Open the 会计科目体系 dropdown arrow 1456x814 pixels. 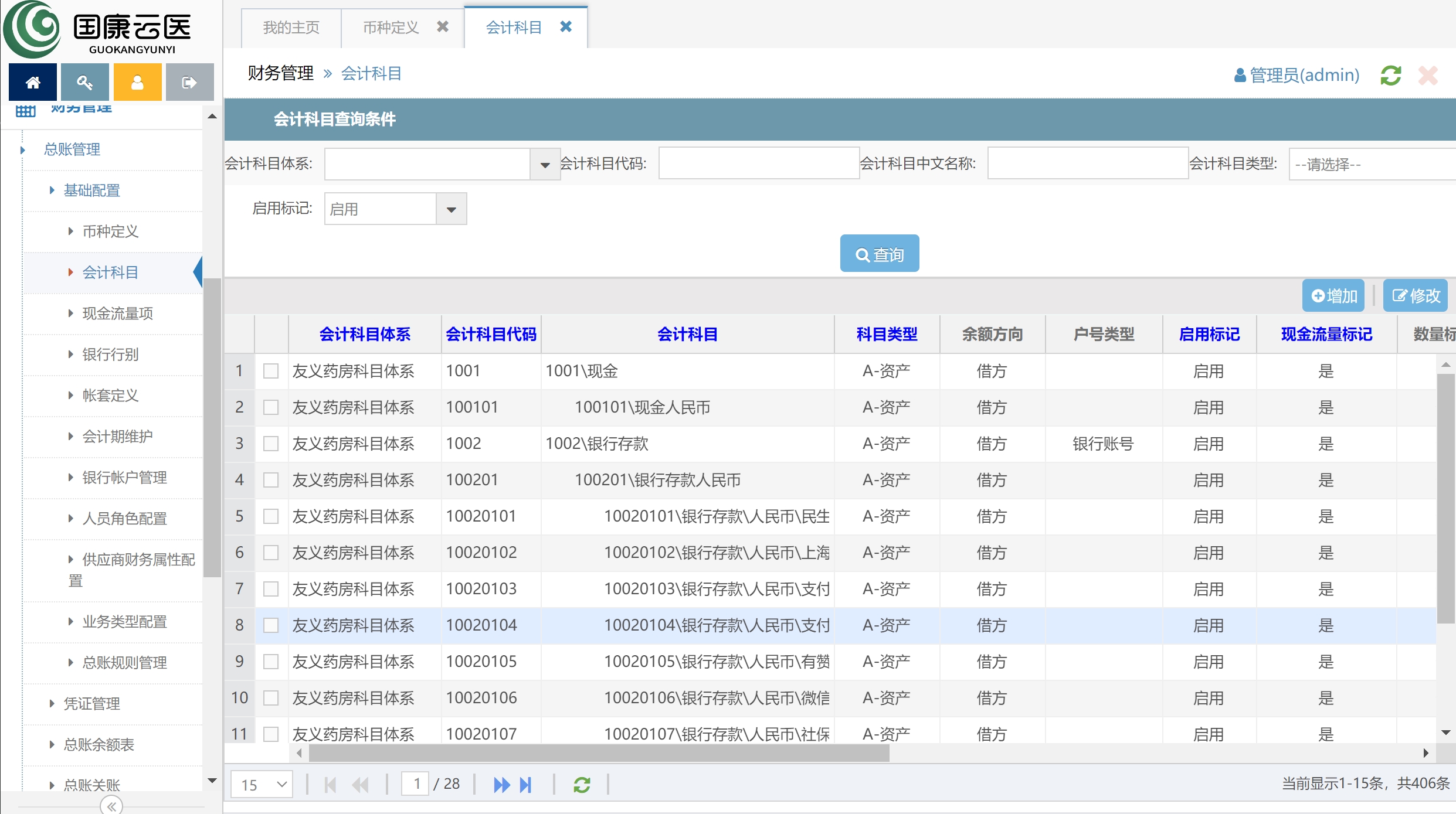545,165
